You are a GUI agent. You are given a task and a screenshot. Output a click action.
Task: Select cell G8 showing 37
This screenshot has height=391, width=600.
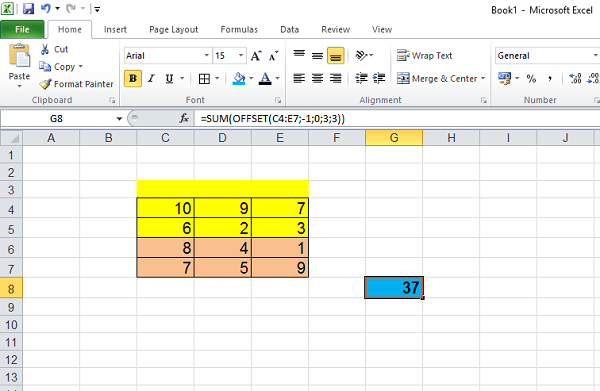tap(394, 288)
